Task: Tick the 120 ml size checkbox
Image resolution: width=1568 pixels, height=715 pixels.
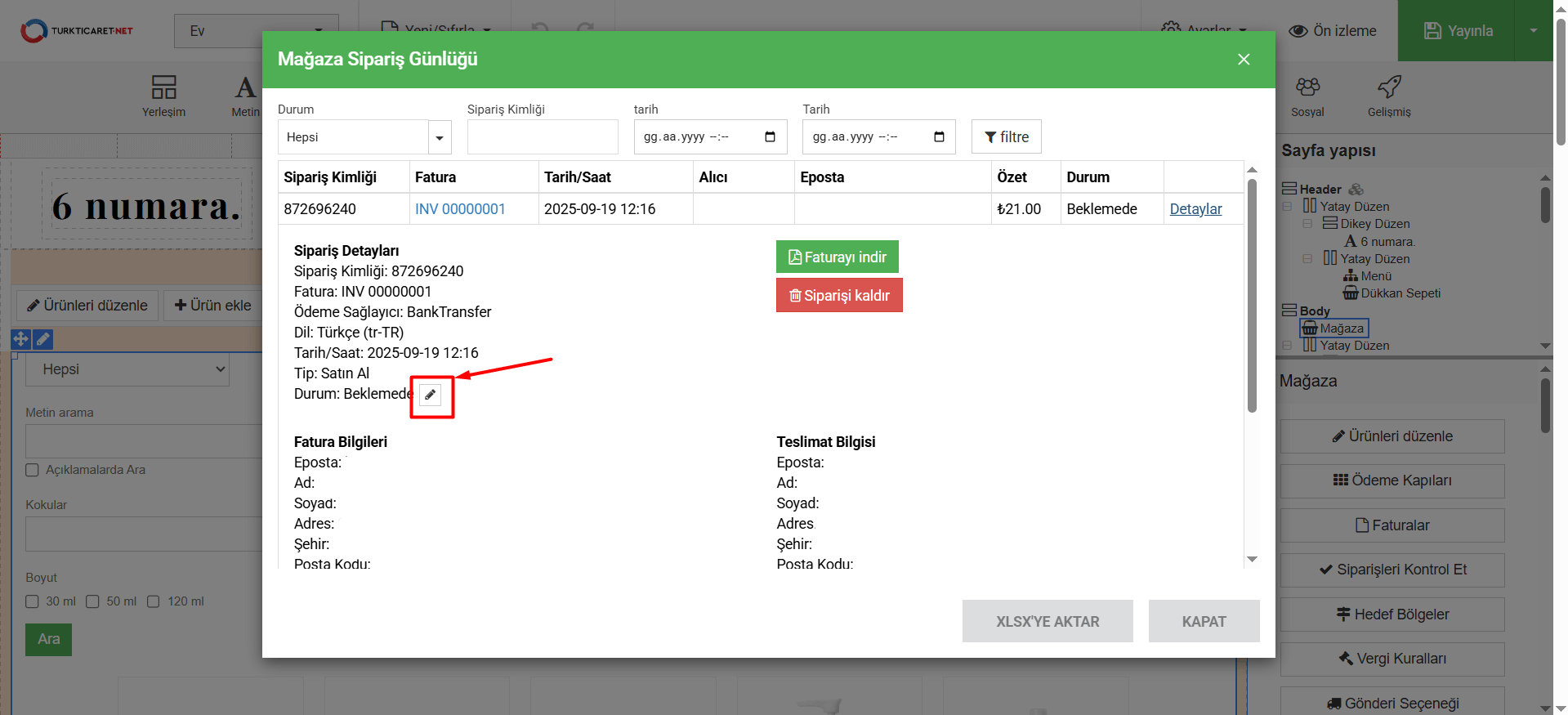Action: click(154, 601)
